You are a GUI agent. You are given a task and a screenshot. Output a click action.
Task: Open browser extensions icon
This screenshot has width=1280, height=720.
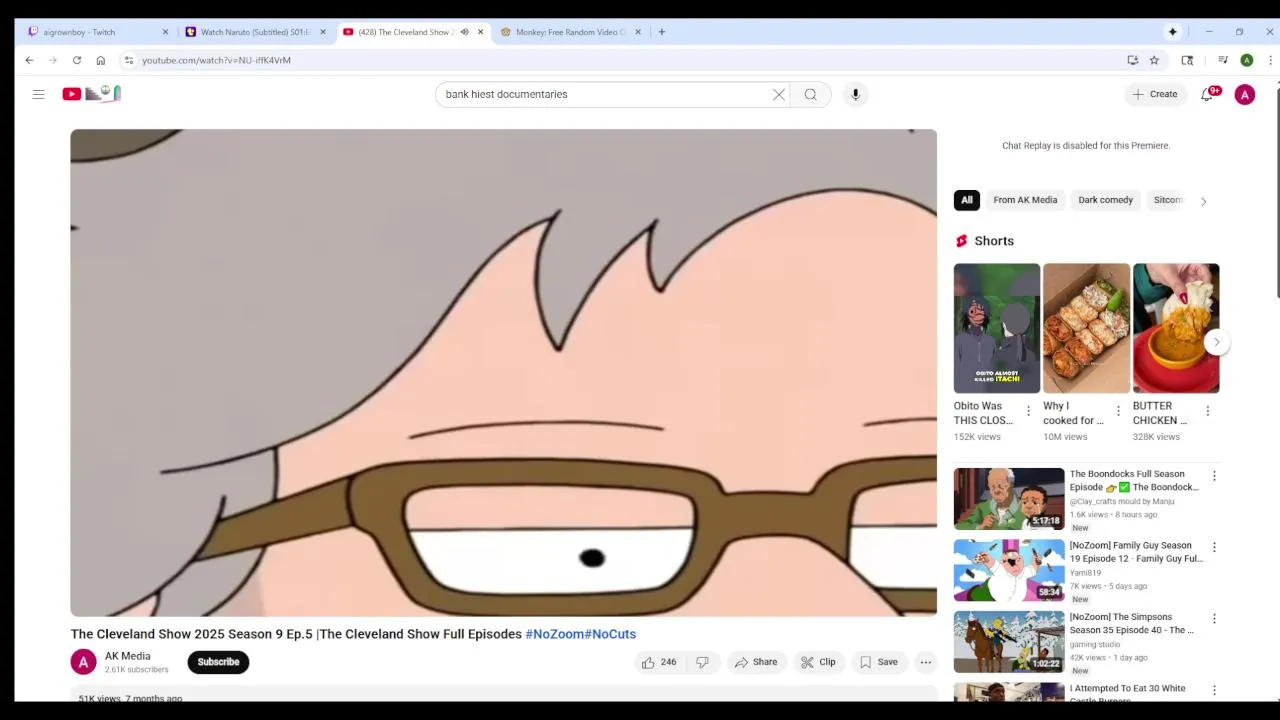point(1187,60)
